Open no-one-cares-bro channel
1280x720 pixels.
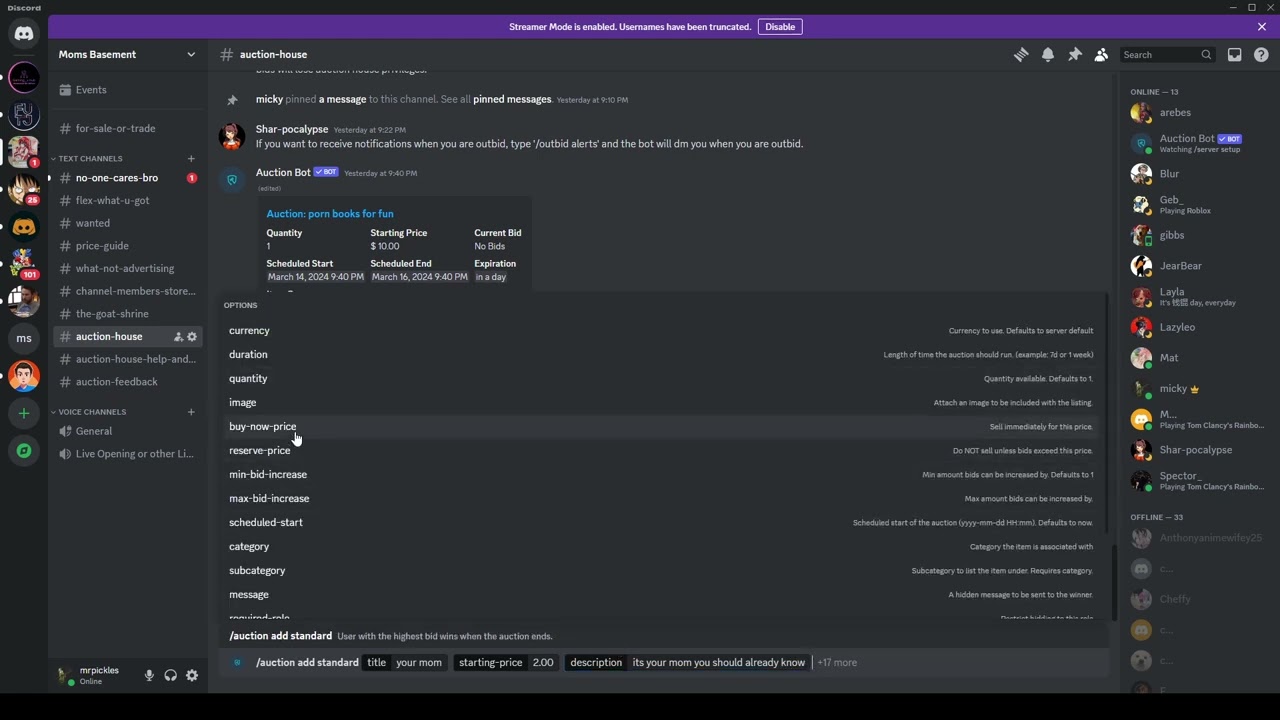[x=127, y=178]
